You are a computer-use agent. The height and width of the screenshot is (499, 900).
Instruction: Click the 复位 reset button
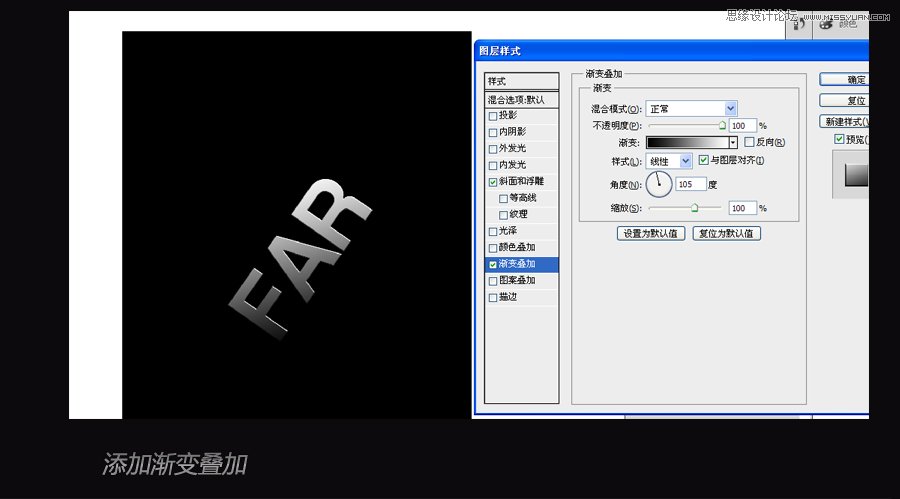[x=844, y=100]
